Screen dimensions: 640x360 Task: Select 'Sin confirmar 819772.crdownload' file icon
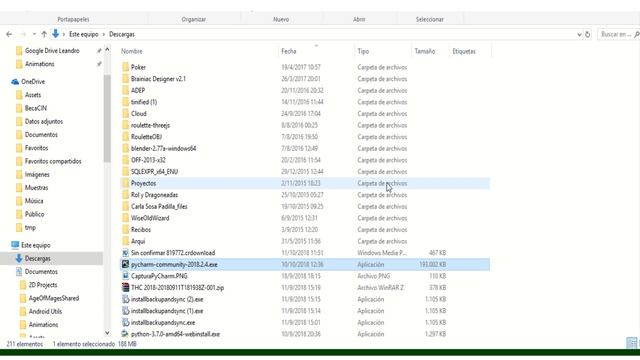125,253
